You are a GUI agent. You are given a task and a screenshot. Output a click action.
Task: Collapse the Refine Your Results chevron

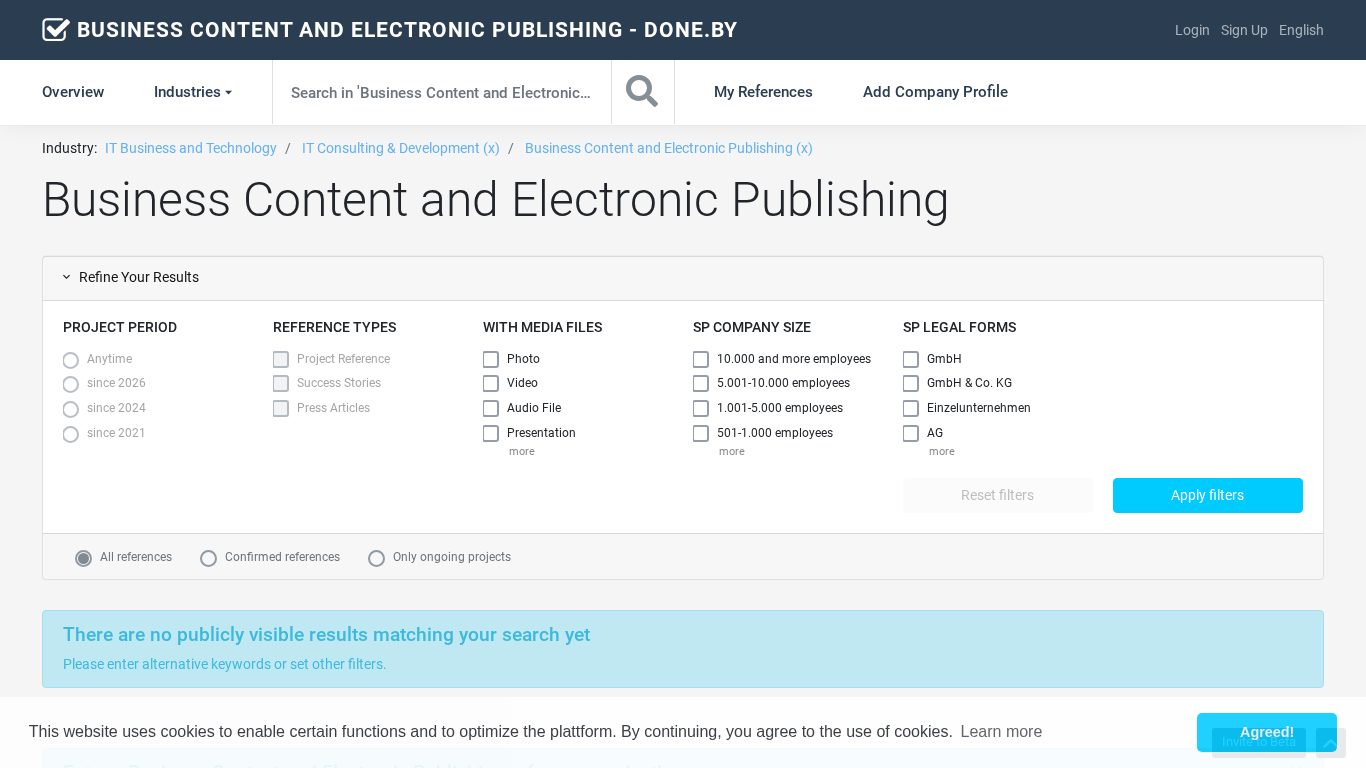pos(67,278)
